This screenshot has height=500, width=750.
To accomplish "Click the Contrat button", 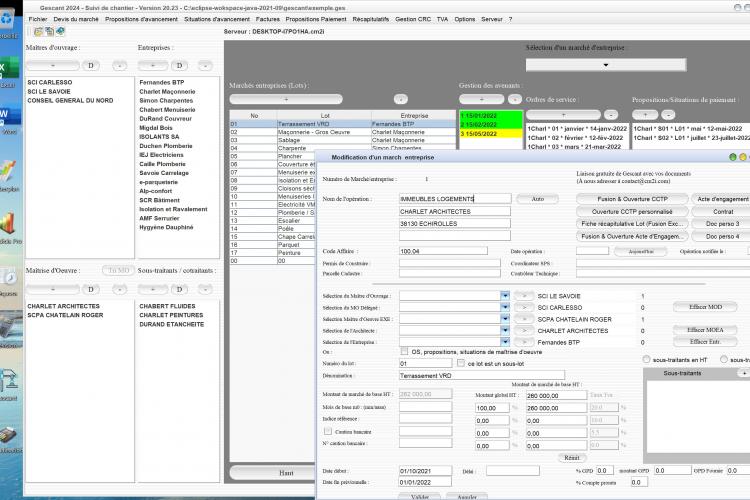I will (x=723, y=211).
